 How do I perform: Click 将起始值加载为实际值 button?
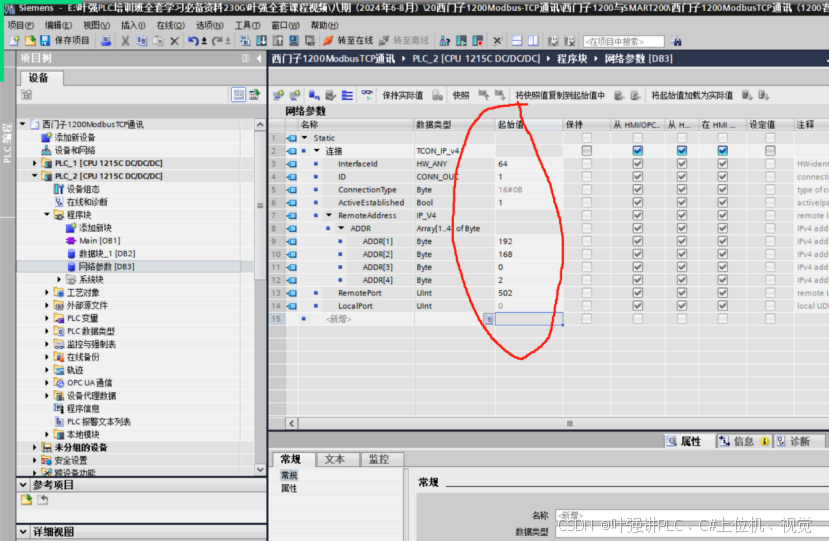point(692,95)
